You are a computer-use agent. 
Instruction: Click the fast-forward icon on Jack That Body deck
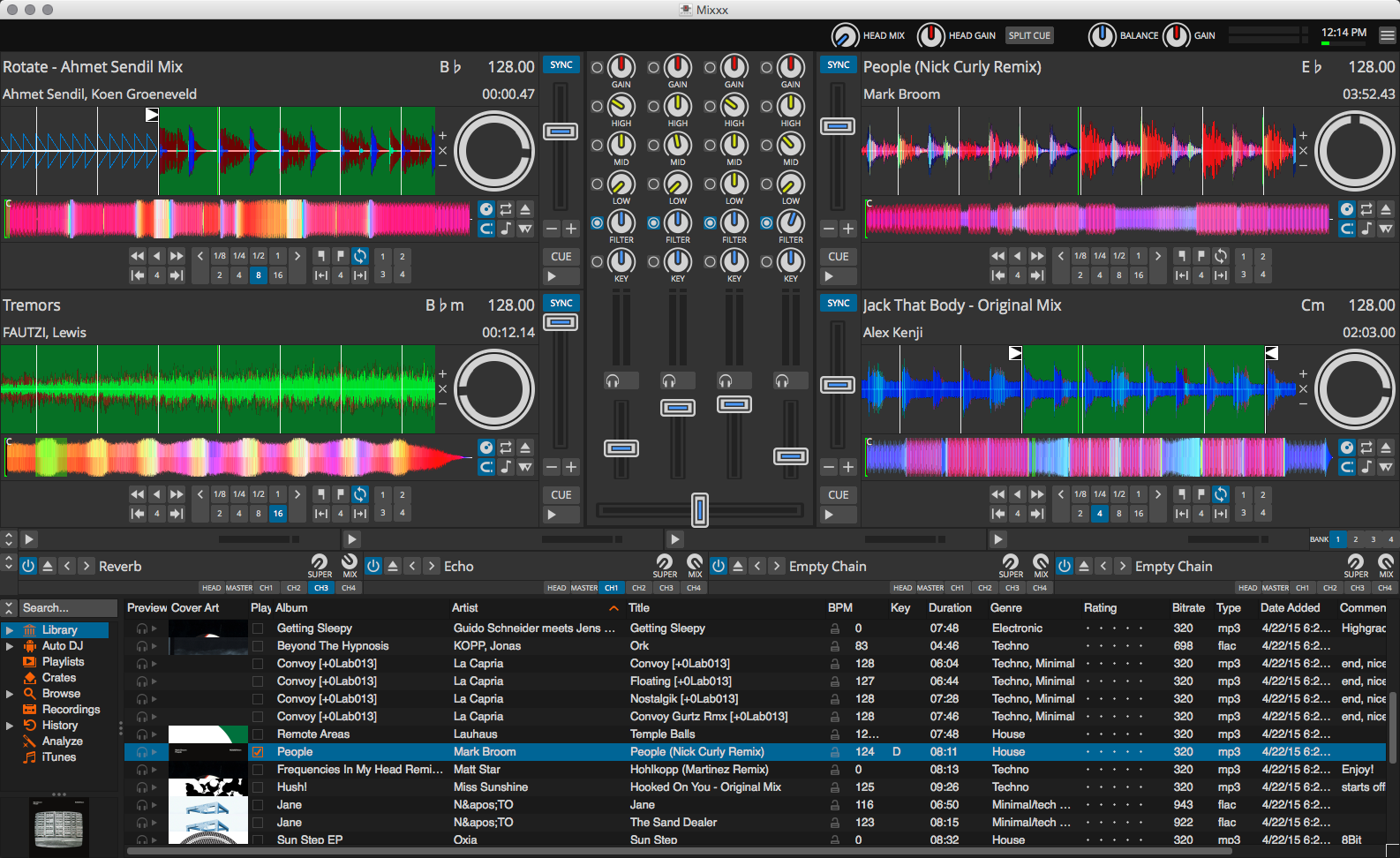1037,494
